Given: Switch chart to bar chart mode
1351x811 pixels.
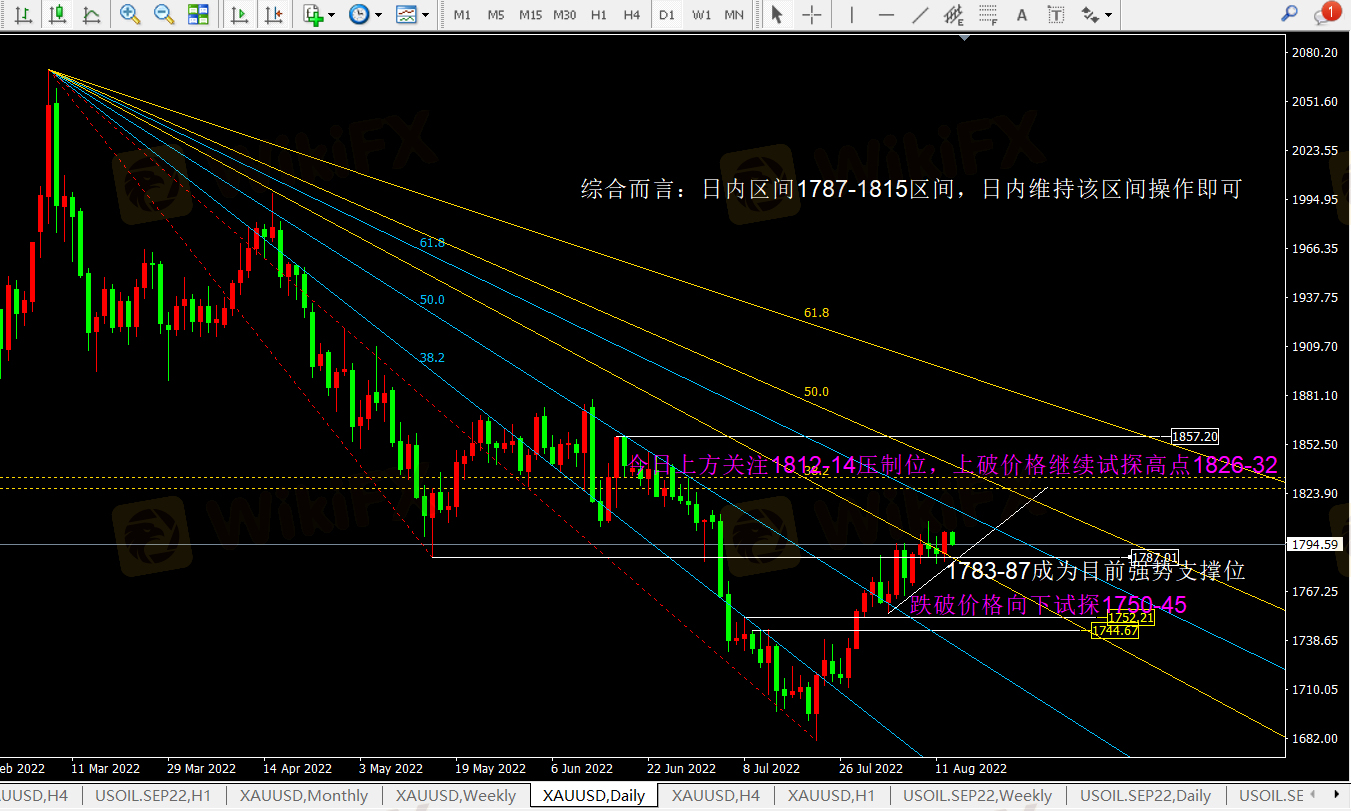Looking at the screenshot, I should pos(24,15).
